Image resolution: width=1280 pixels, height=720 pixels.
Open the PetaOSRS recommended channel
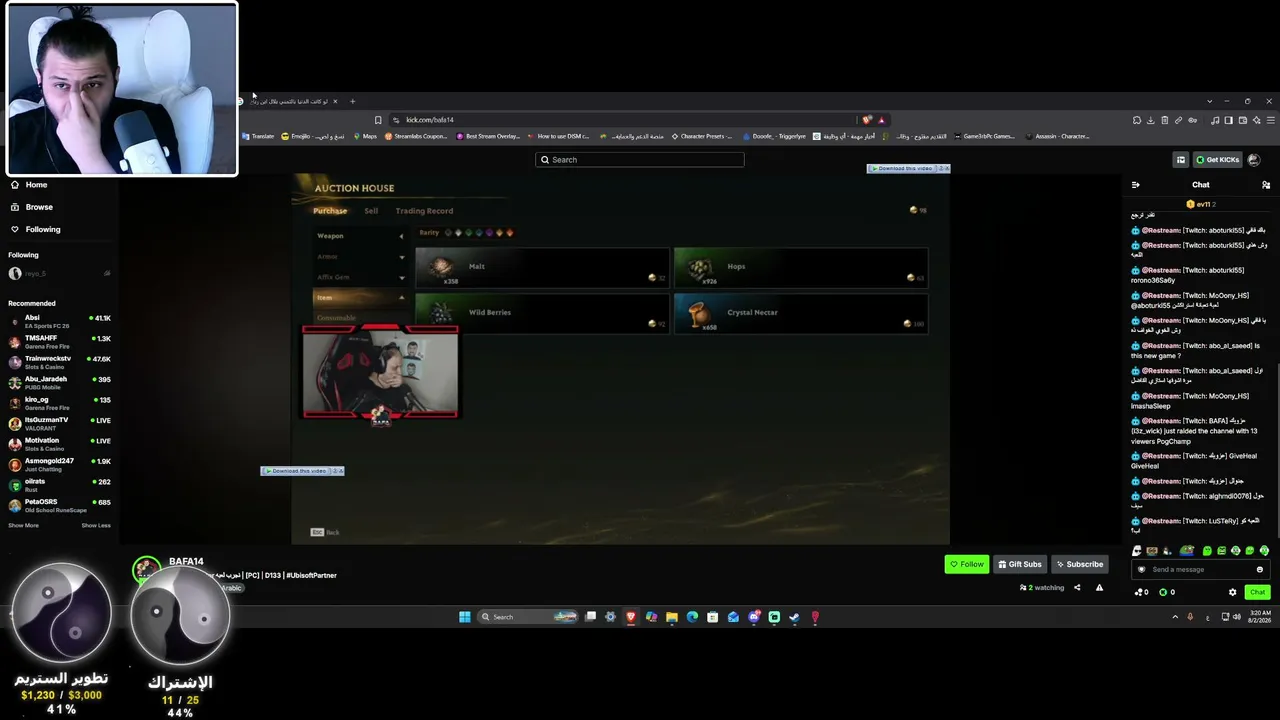(60, 505)
